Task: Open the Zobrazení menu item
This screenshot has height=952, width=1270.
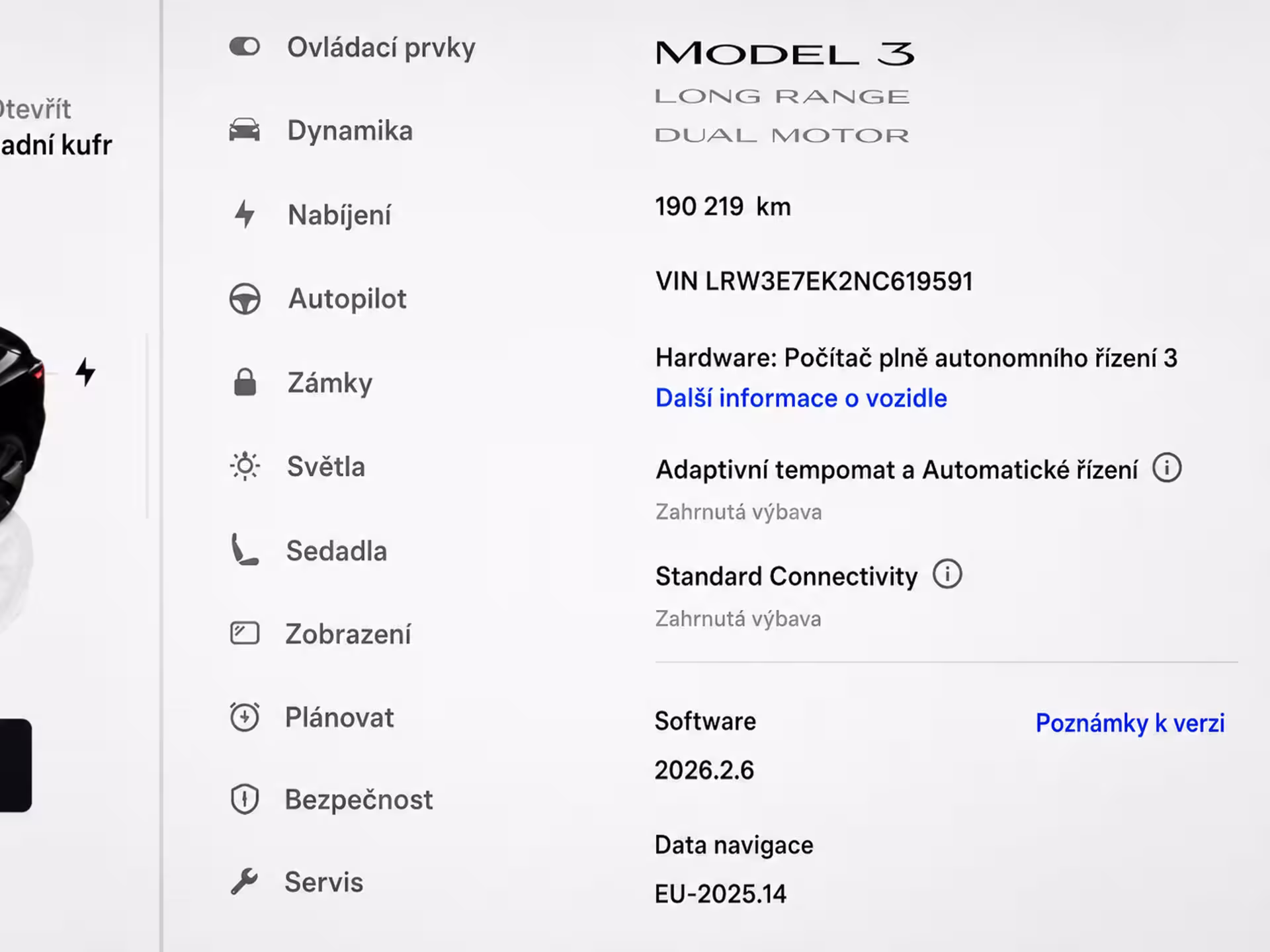Action: click(321, 634)
